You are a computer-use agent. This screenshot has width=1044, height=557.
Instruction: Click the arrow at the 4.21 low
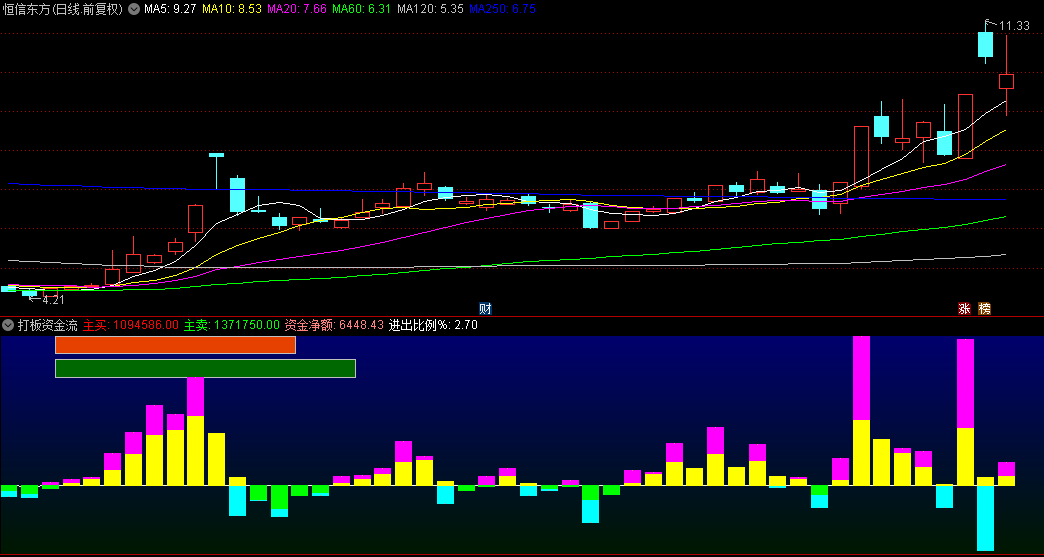coord(34,299)
